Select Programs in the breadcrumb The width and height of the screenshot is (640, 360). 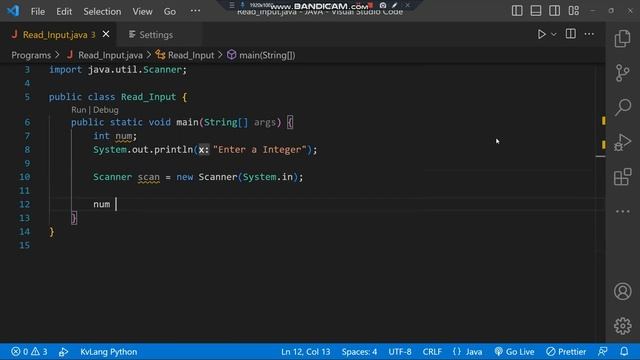[31, 55]
